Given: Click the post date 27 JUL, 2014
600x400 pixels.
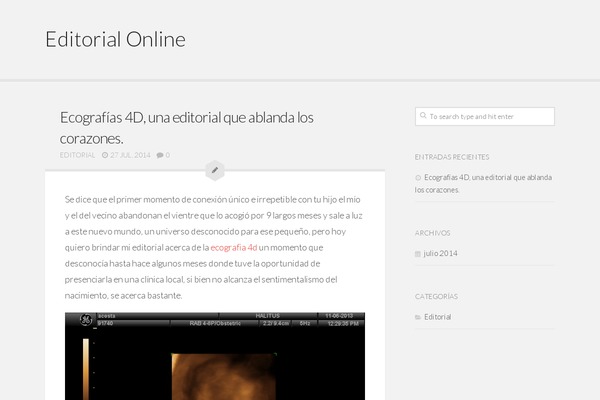Looking at the screenshot, I should (130, 155).
